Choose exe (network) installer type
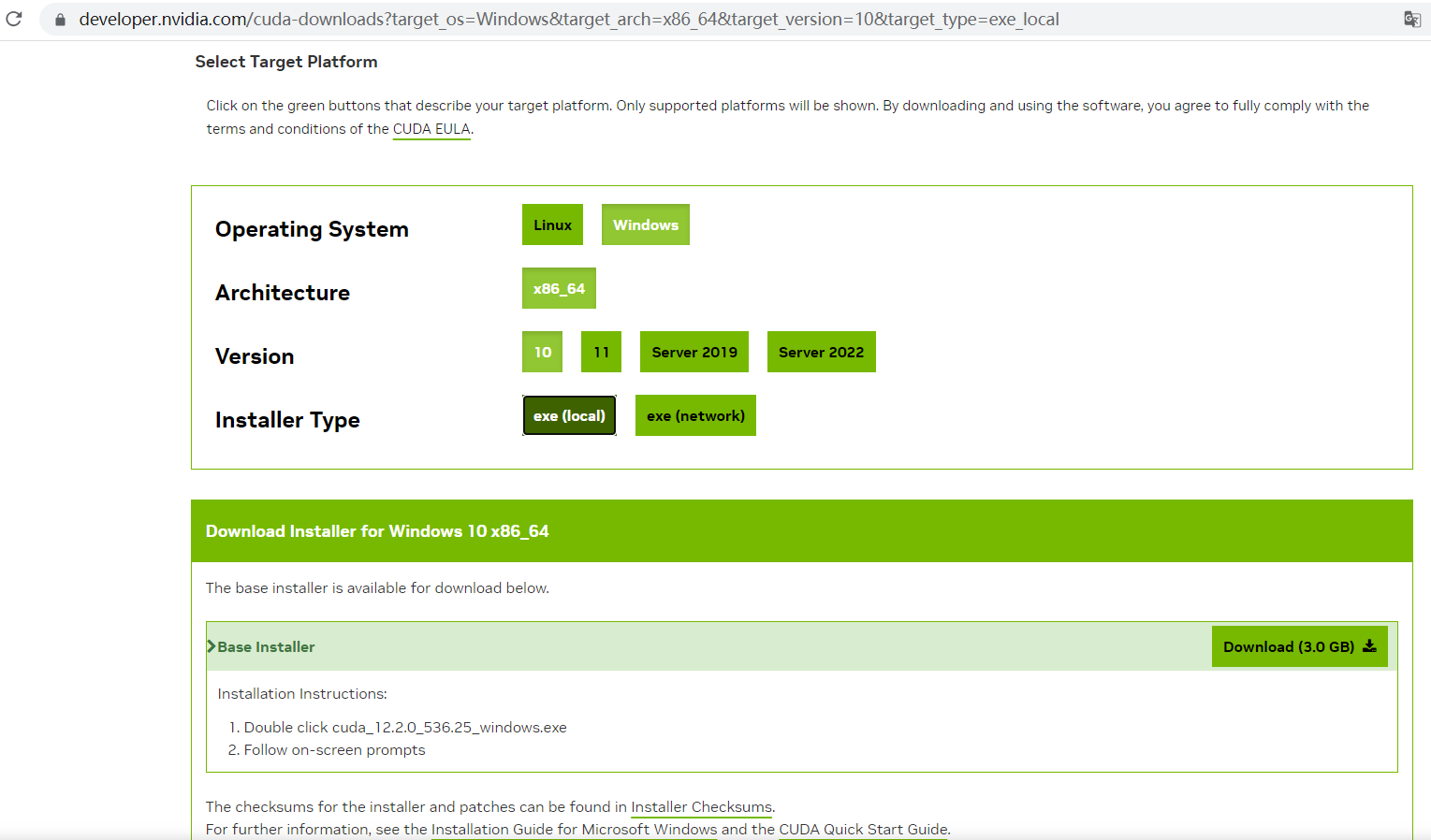Viewport: 1431px width, 840px height. (x=695, y=415)
